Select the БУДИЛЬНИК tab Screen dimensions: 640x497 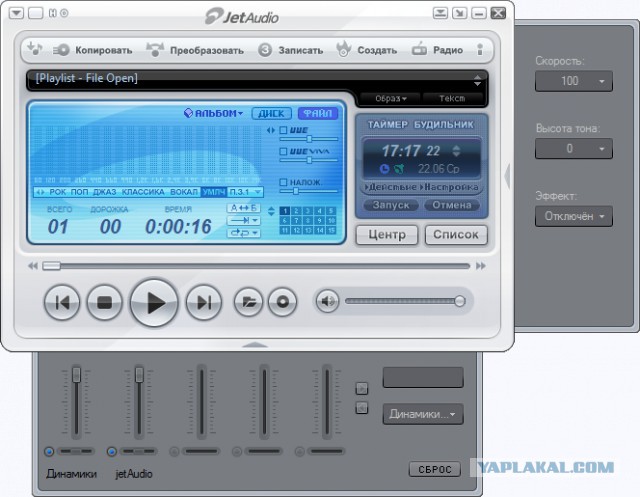tap(444, 124)
